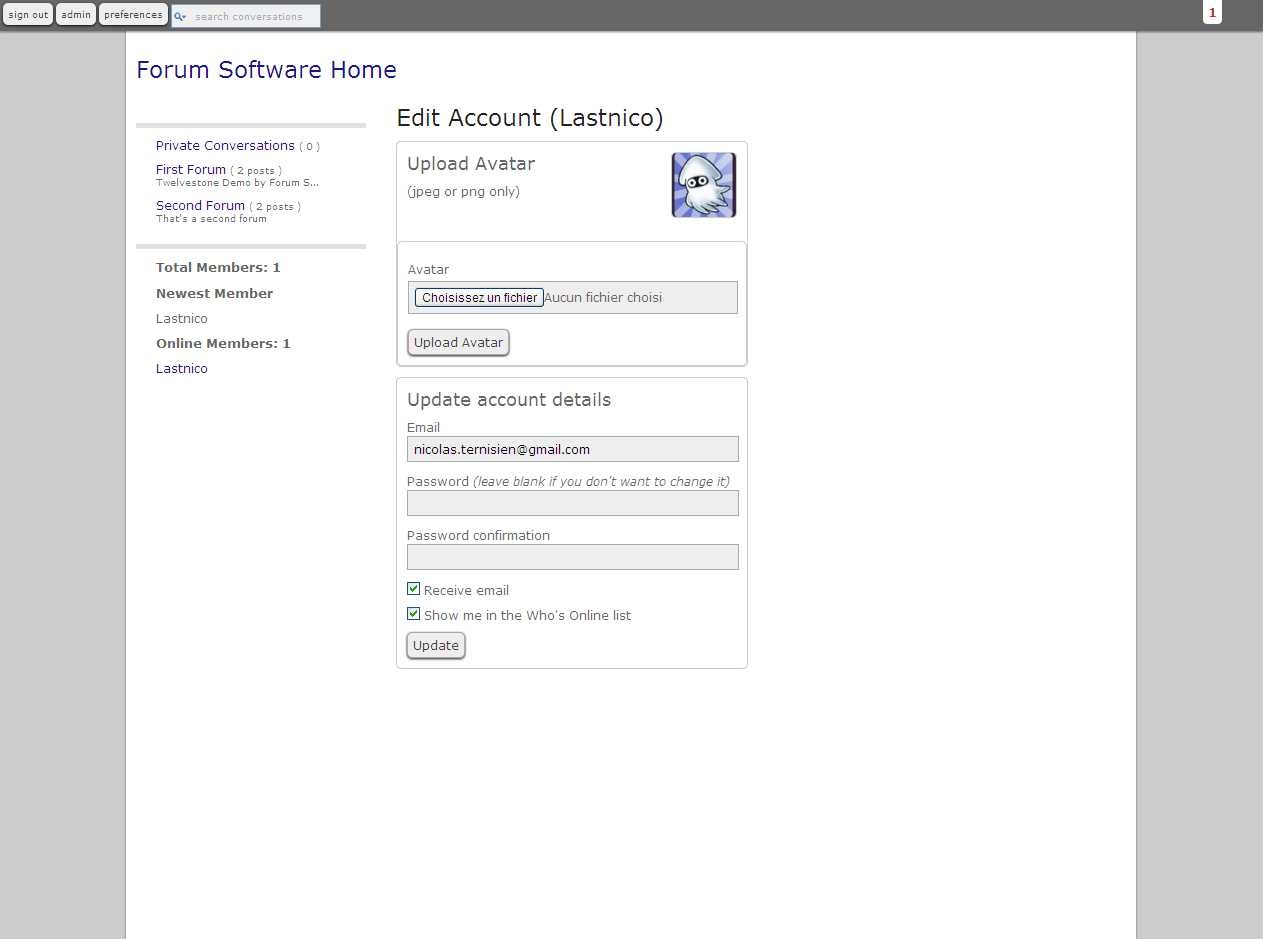1263x939 pixels.
Task: Click into the Email input field
Action: coord(572,450)
